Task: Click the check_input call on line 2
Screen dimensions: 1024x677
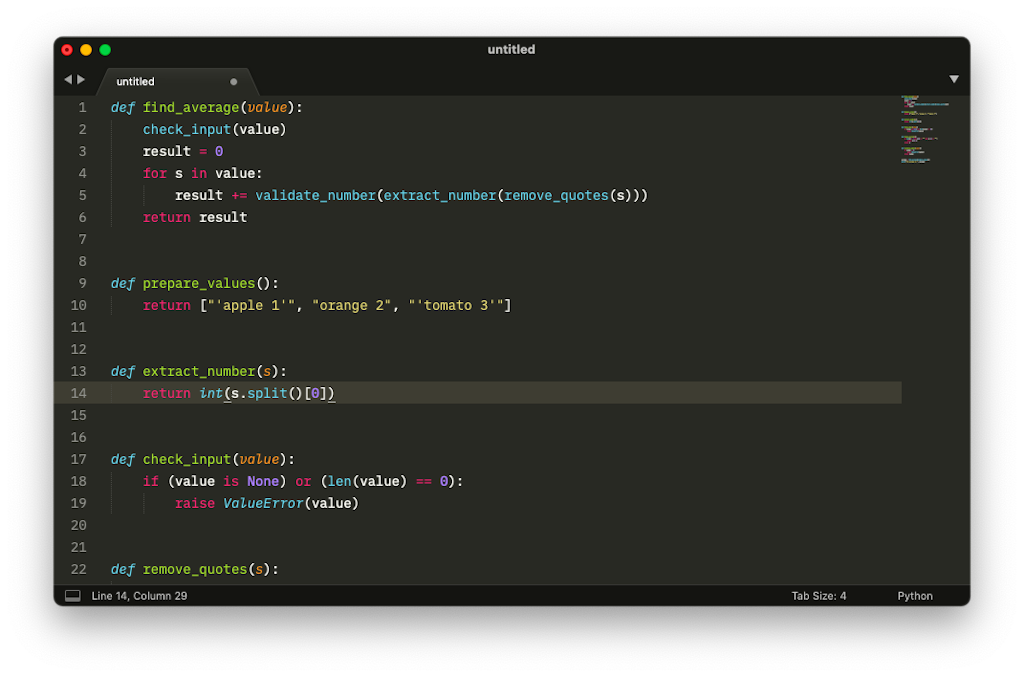Action: pos(186,129)
